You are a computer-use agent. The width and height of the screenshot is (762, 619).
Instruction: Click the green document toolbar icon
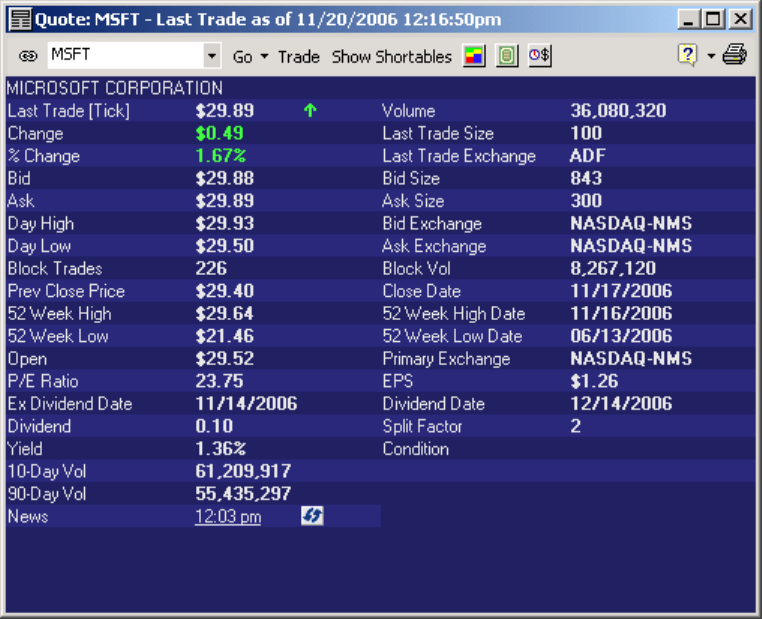[507, 56]
